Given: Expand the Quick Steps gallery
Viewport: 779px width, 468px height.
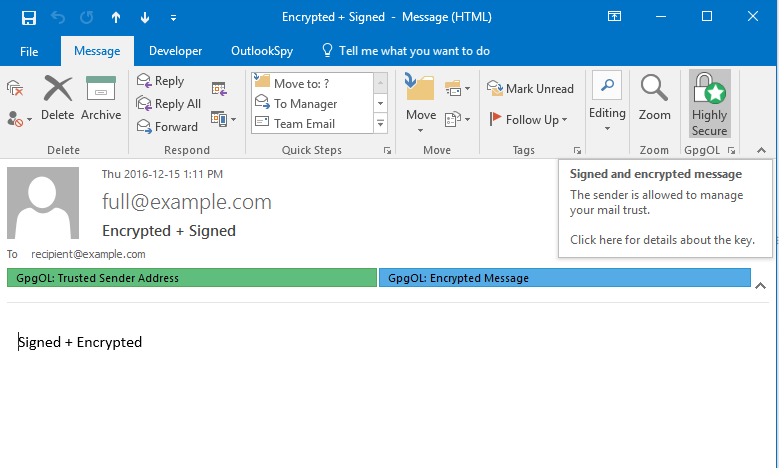Looking at the screenshot, I should (380, 123).
